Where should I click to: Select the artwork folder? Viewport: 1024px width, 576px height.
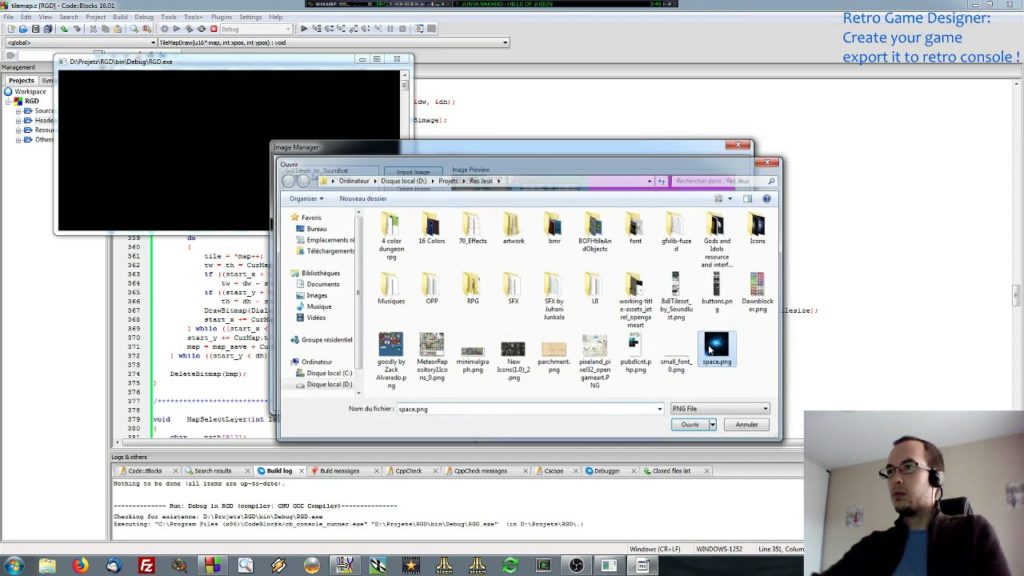513,229
